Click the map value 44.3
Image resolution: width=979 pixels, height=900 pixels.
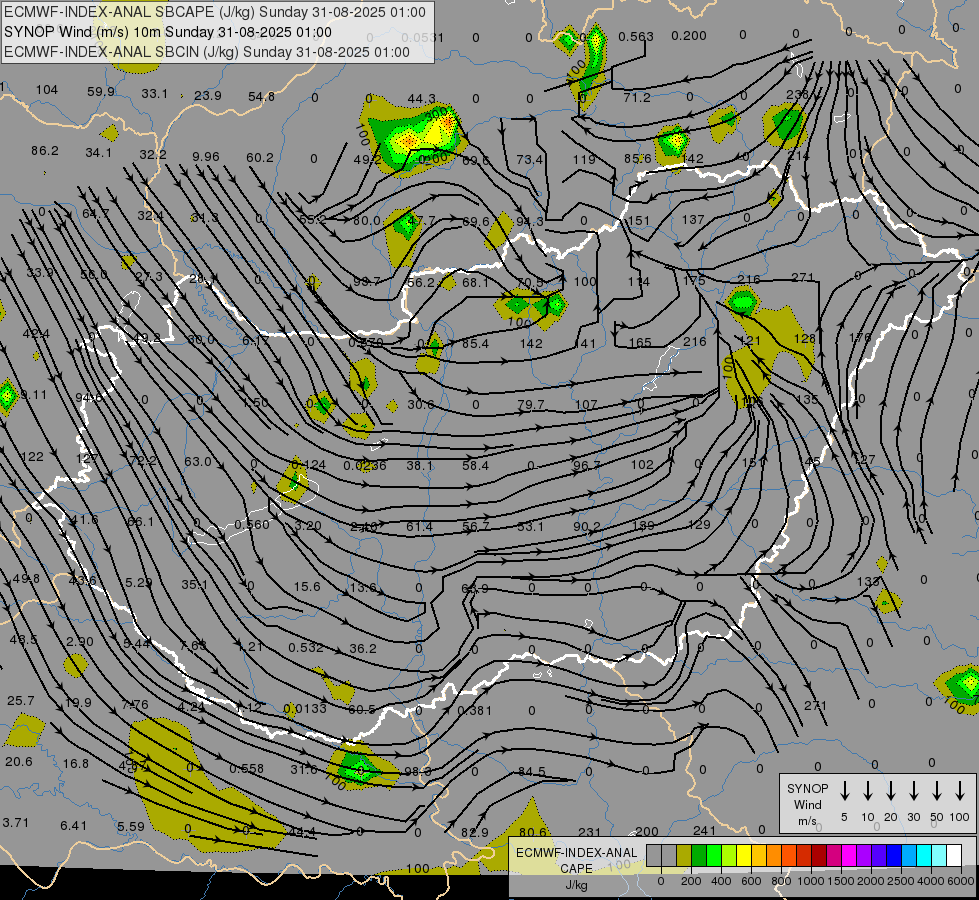pyautogui.click(x=421, y=99)
